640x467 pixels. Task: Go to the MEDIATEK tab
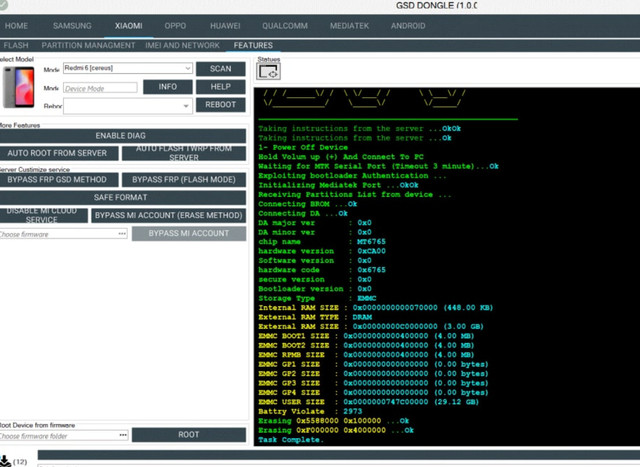(349, 26)
